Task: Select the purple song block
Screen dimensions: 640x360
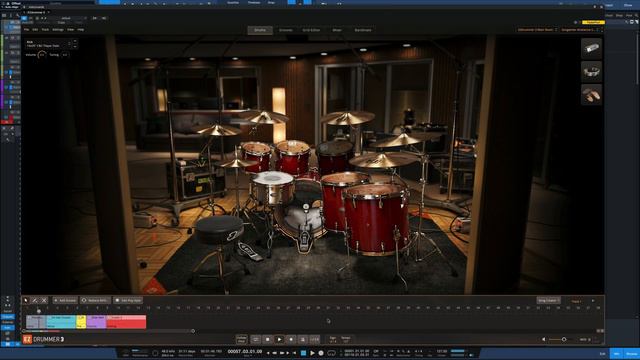Action: tap(96, 322)
